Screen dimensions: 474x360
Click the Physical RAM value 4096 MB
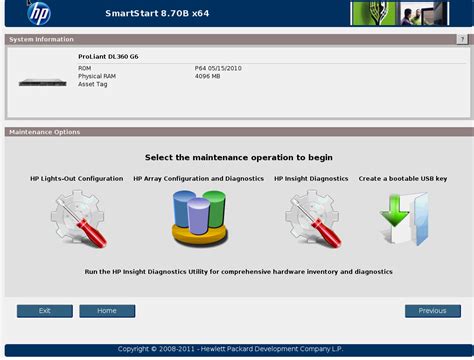[208, 76]
